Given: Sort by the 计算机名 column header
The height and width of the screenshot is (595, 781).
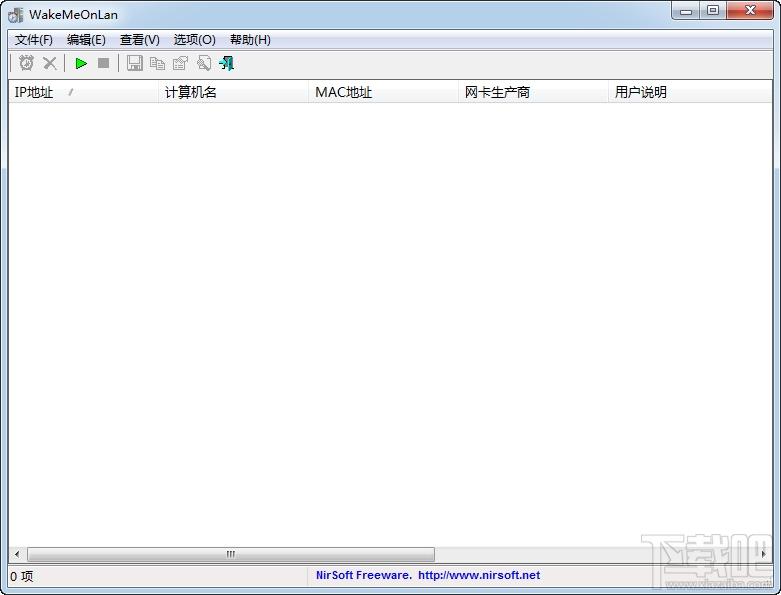Looking at the screenshot, I should tap(234, 92).
